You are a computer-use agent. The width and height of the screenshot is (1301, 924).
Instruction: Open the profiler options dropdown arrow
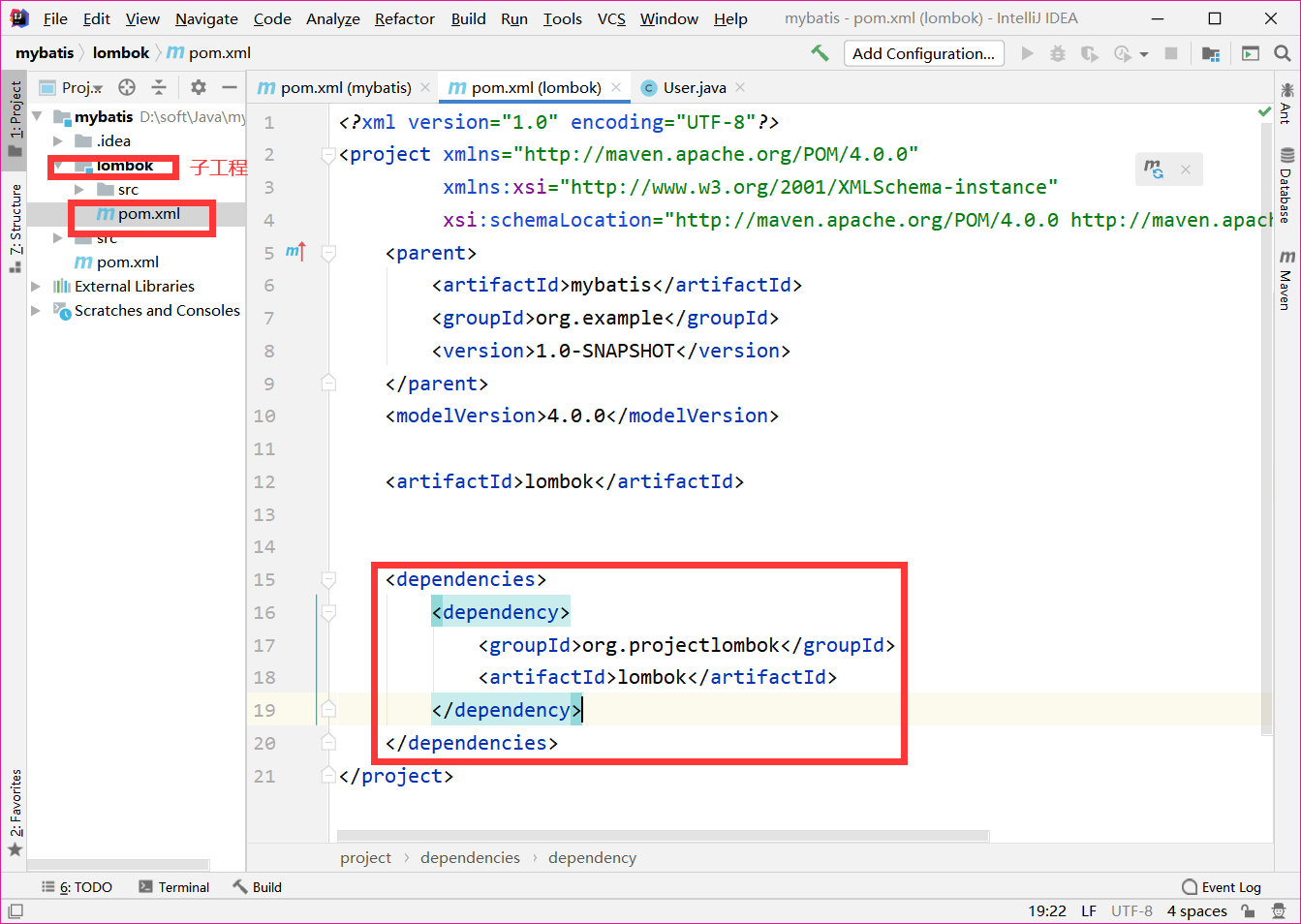coord(1142,53)
